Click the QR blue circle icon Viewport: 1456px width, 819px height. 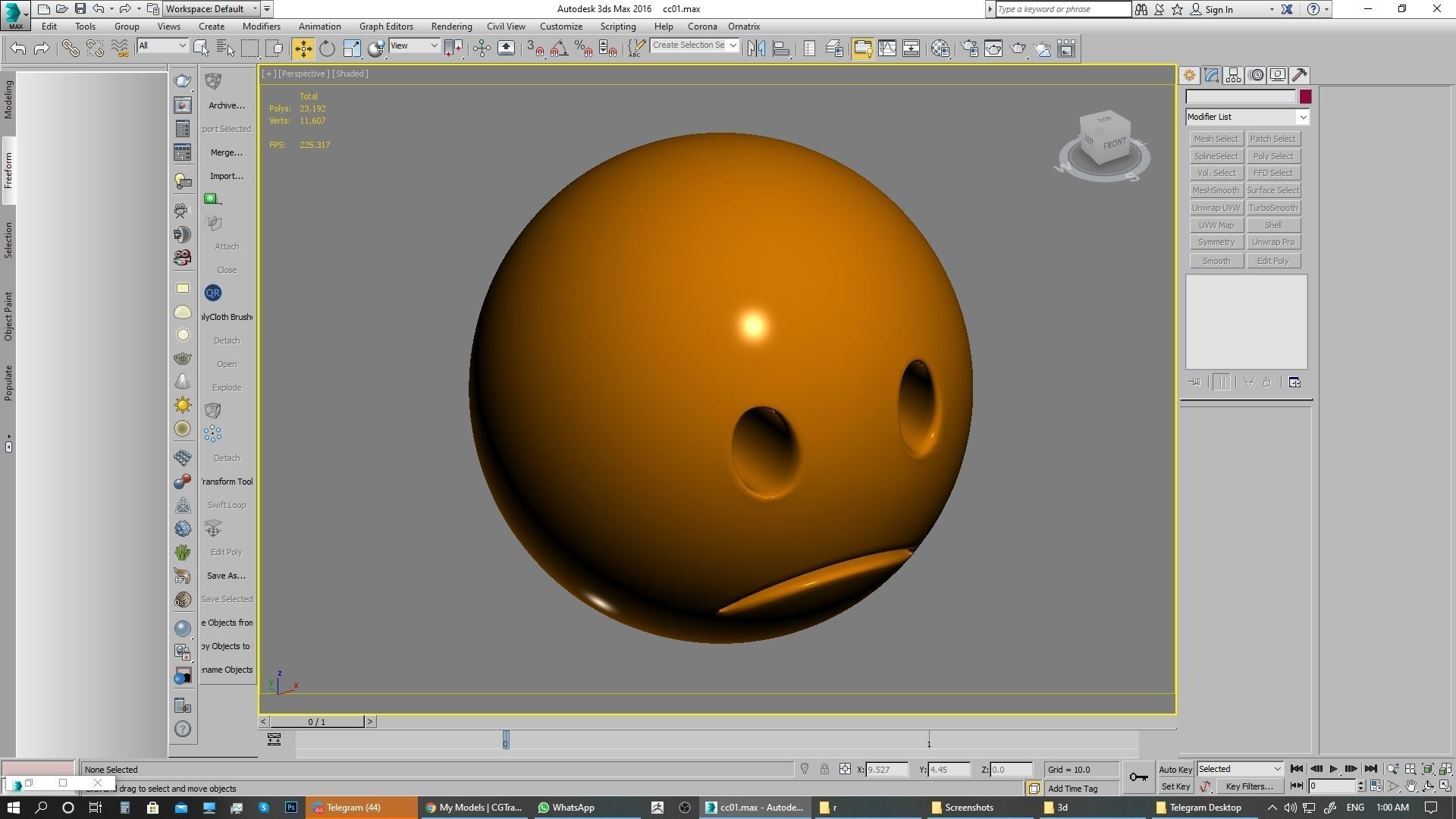pos(213,293)
